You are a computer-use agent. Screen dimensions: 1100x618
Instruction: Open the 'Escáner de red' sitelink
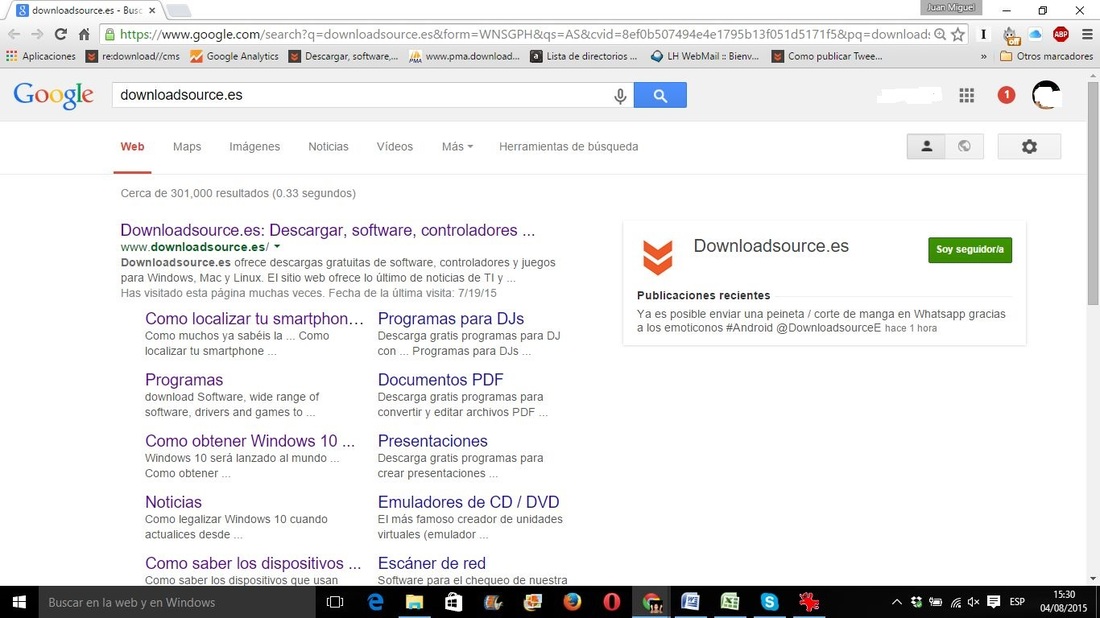click(431, 563)
